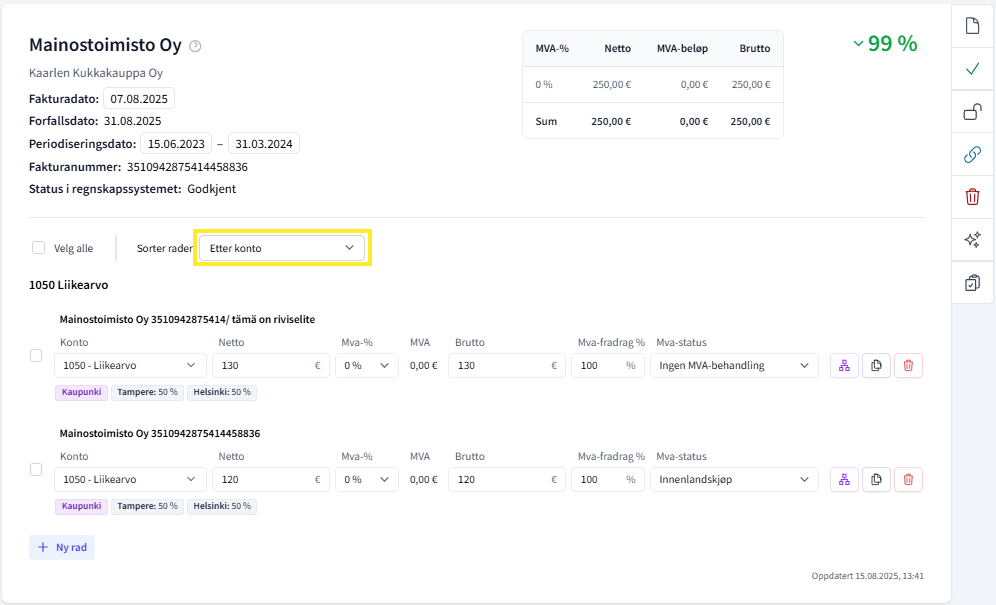The image size is (996, 605).
Task: Delete the first invoice row with 130 netto
Action: tap(908, 366)
